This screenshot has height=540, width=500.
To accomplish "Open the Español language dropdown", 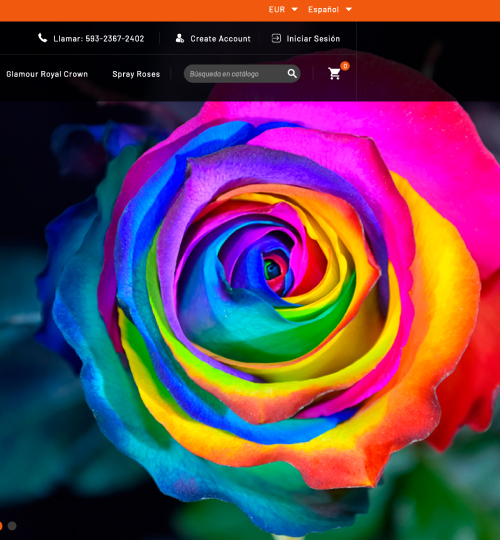I will click(330, 9).
